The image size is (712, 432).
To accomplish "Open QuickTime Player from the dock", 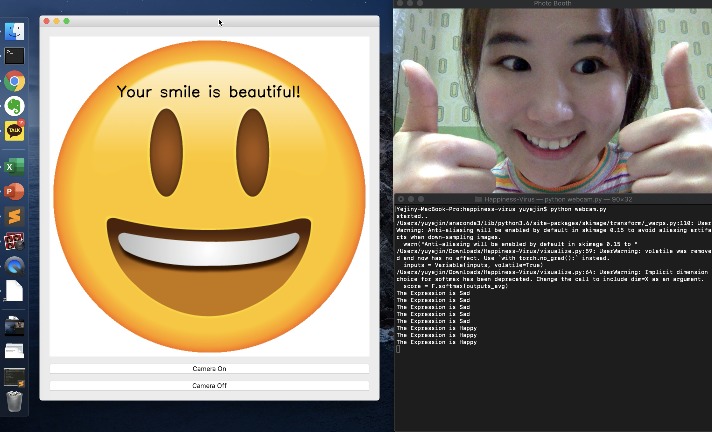I will pyautogui.click(x=15, y=266).
